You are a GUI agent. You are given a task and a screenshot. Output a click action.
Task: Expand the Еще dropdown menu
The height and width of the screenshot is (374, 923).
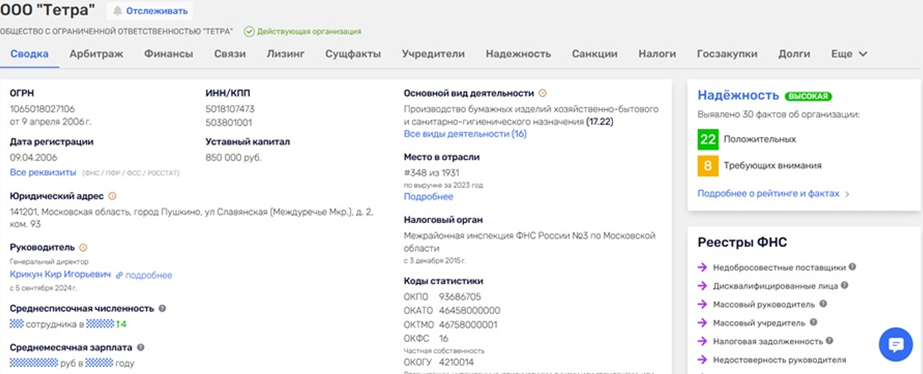point(849,54)
